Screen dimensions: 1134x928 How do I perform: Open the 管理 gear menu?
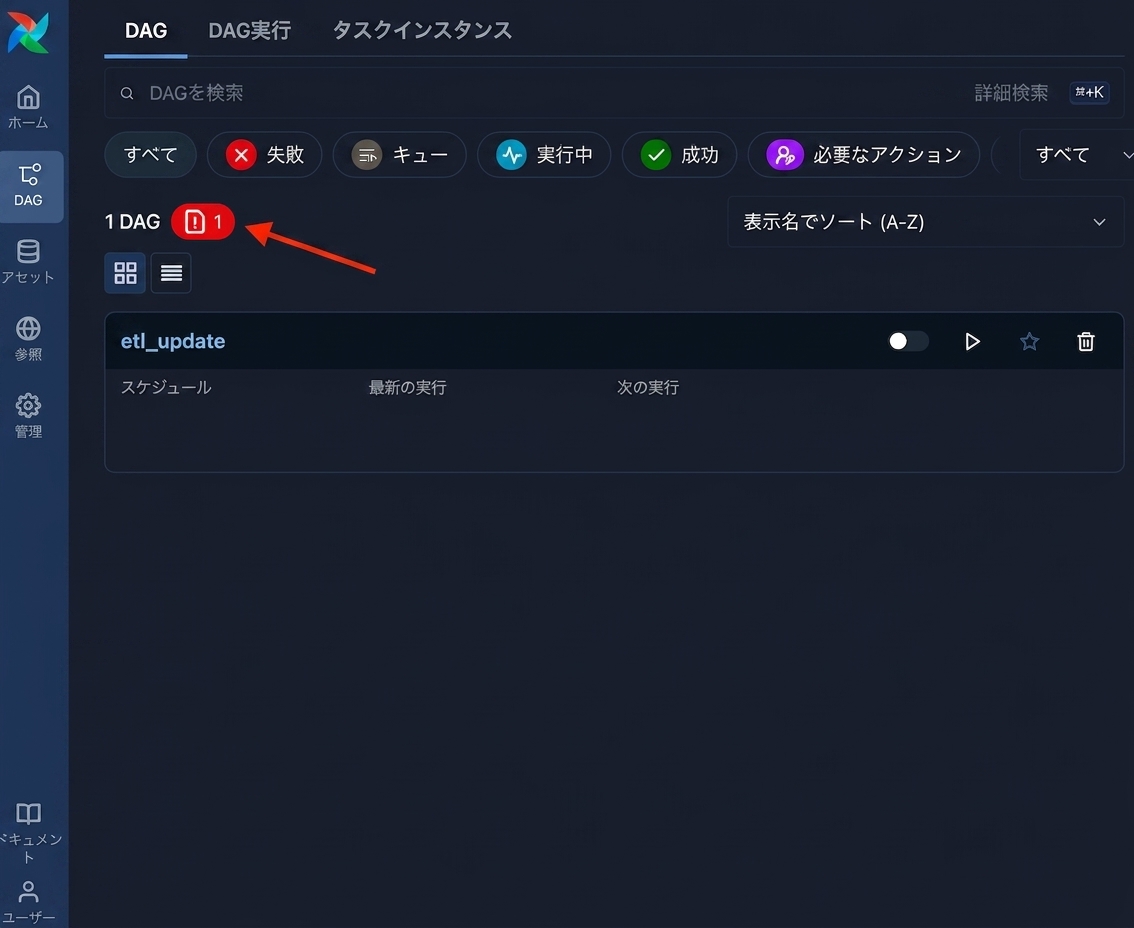pos(28,416)
